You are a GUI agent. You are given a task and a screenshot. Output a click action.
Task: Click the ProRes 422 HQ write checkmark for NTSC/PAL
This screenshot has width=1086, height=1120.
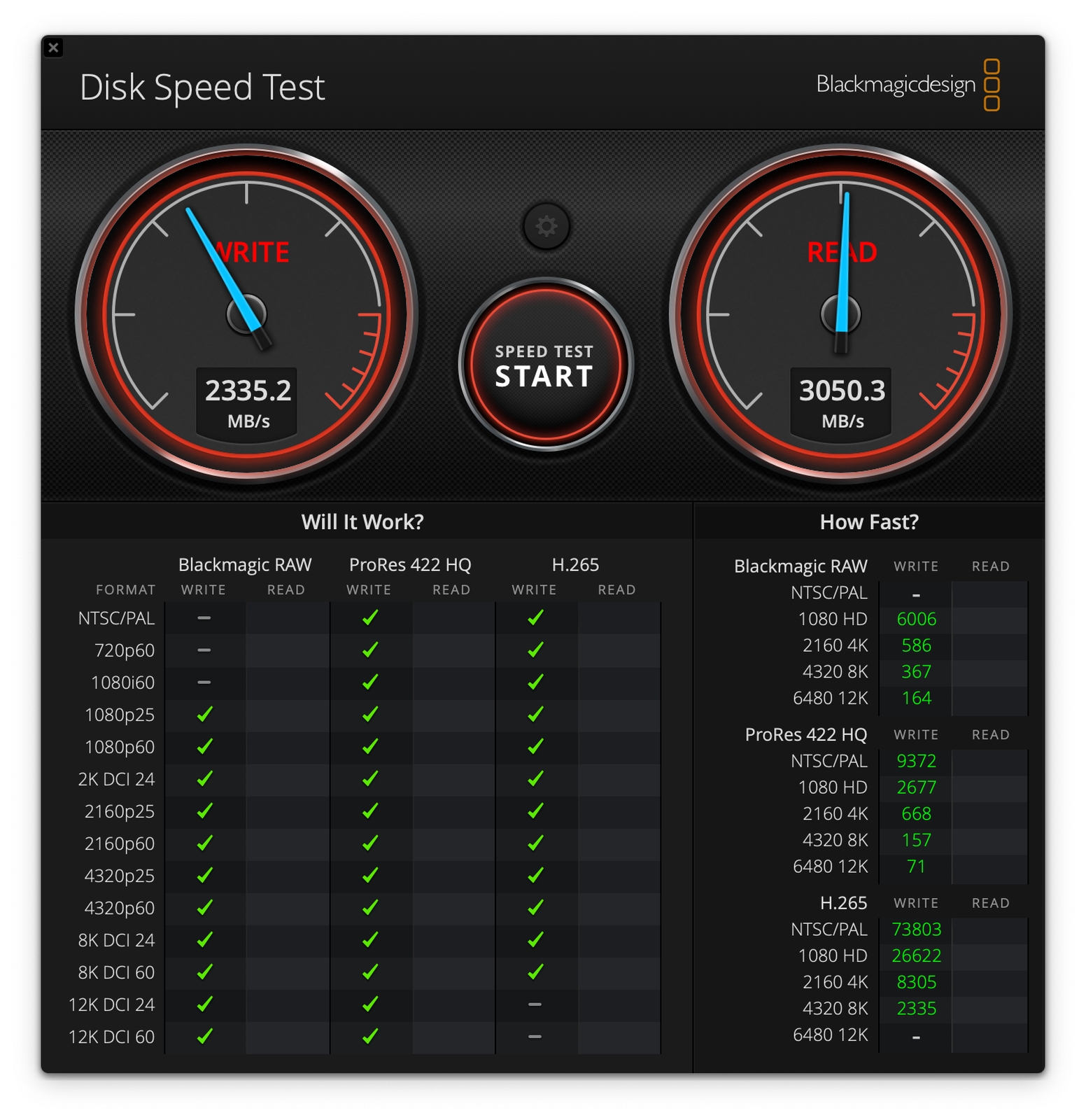click(370, 617)
